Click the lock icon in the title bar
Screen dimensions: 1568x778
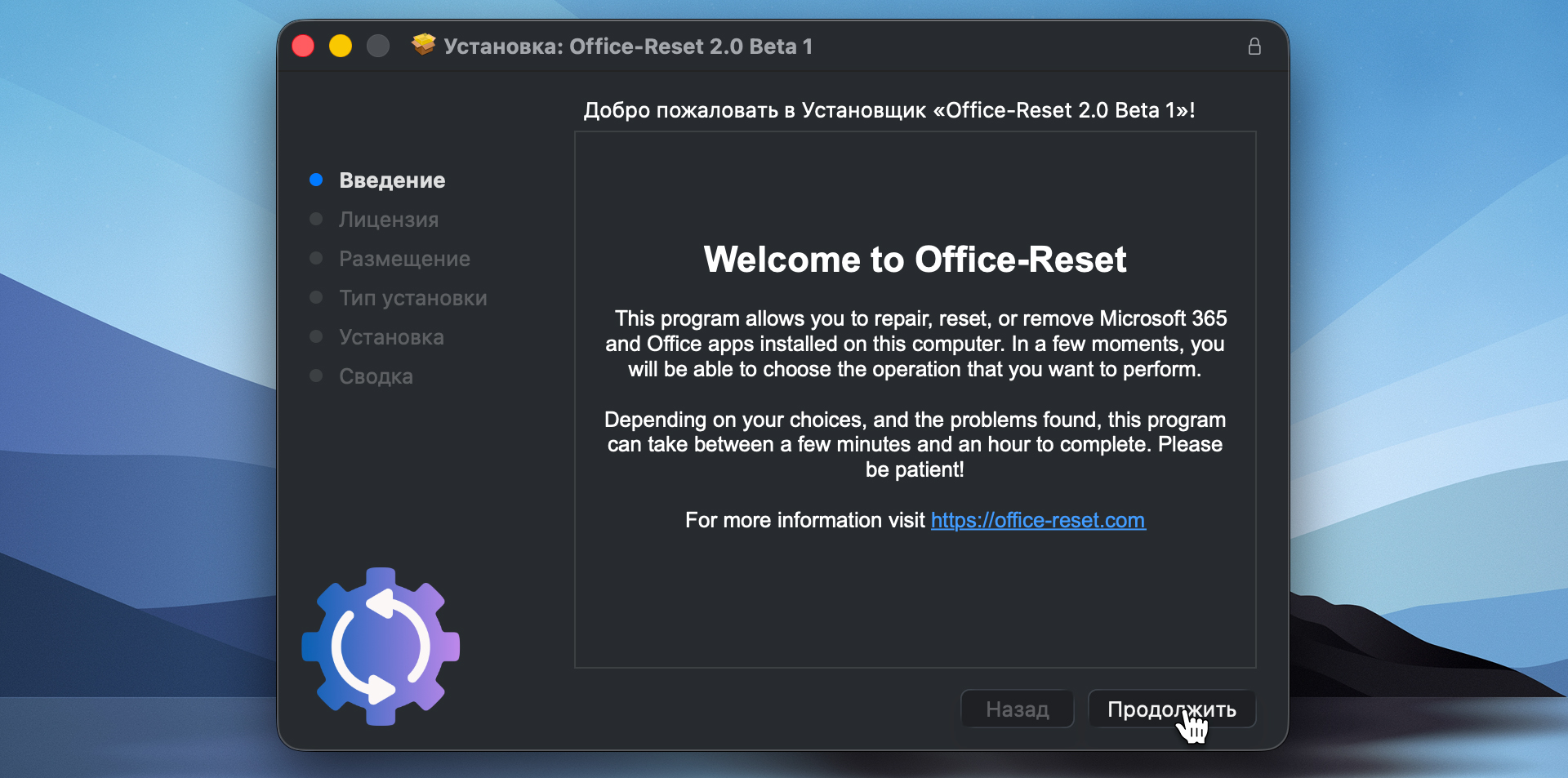point(1254,47)
